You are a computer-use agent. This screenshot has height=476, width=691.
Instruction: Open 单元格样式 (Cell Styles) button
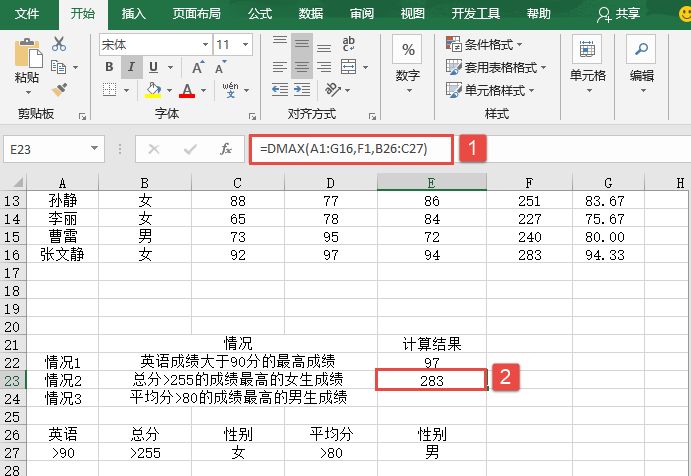coord(500,90)
